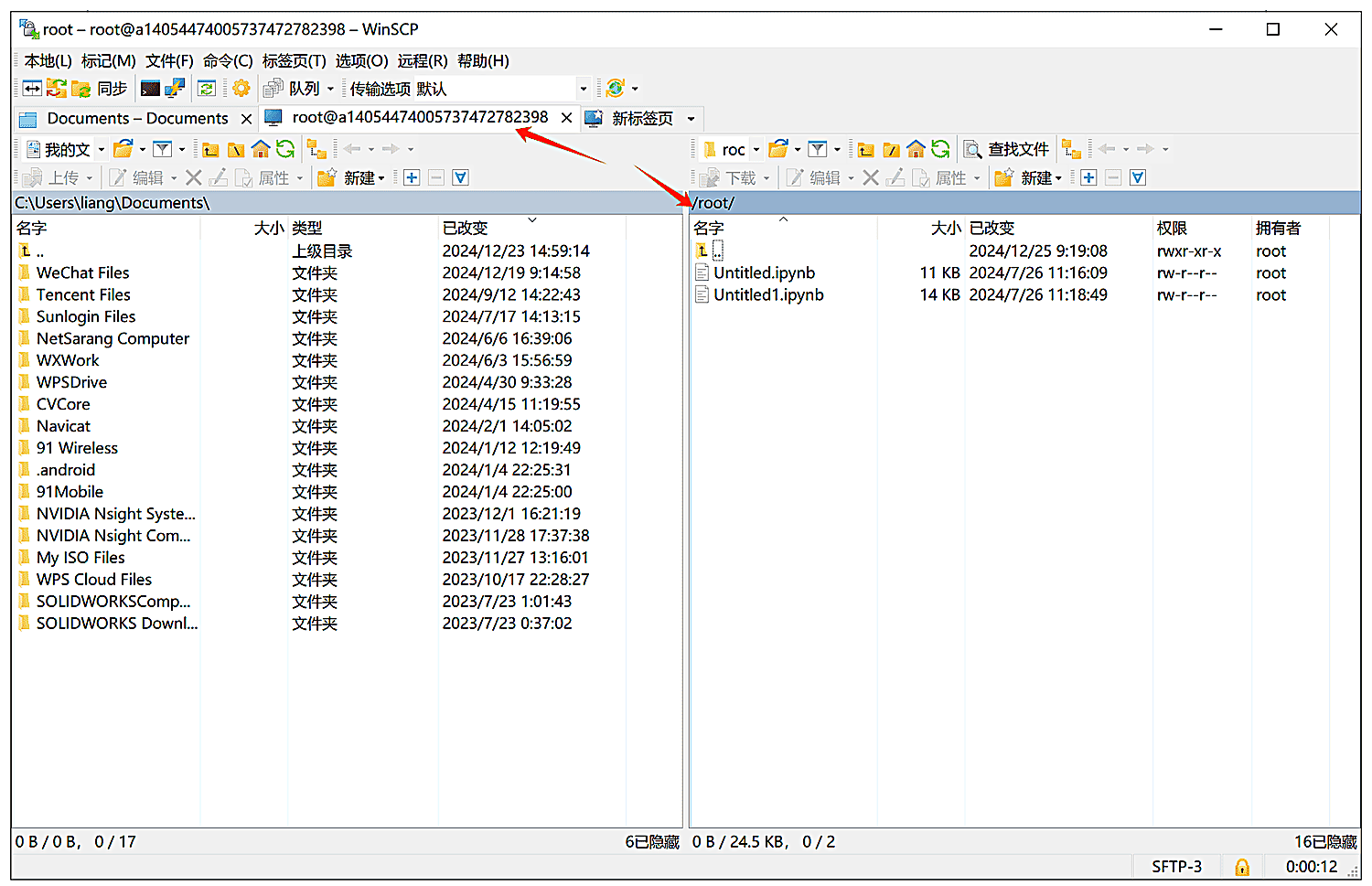Click the 查找文件 find files button

point(1007,149)
